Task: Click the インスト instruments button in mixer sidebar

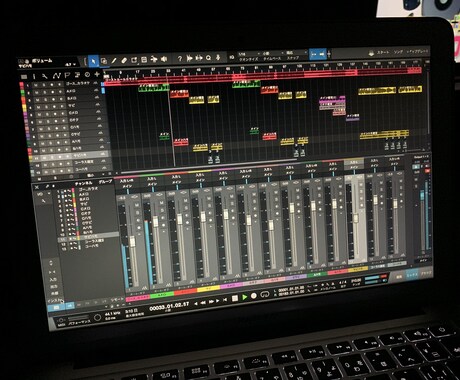Action: [54, 300]
